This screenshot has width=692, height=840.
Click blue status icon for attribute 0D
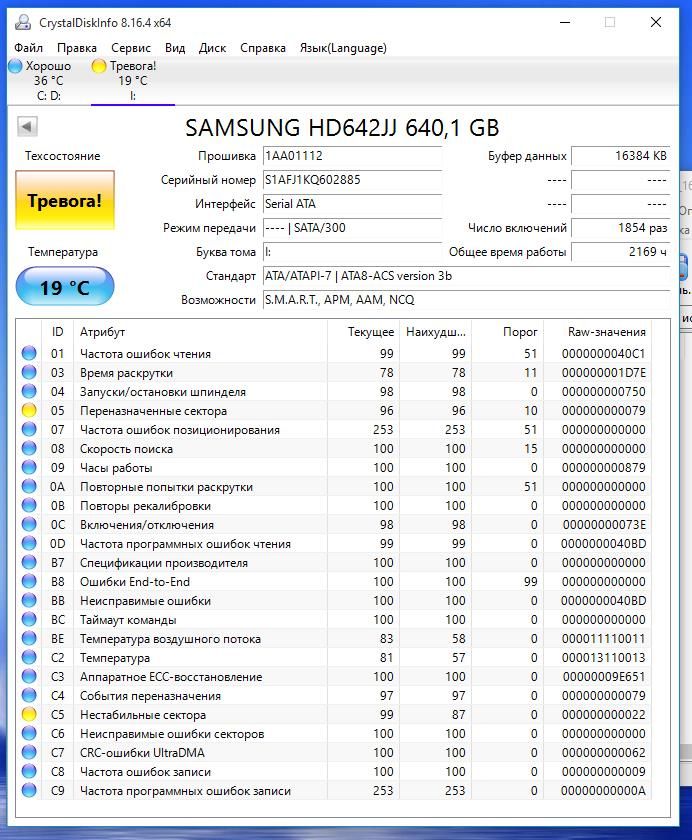[x=29, y=543]
